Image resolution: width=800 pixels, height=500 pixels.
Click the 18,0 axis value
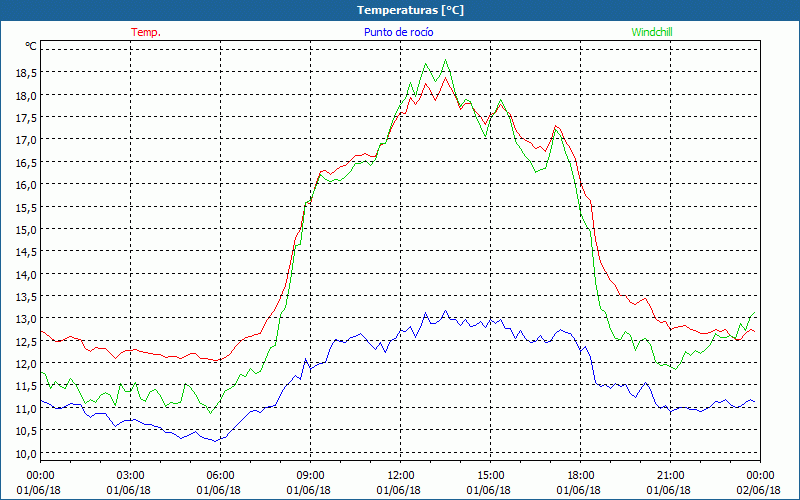click(26, 95)
